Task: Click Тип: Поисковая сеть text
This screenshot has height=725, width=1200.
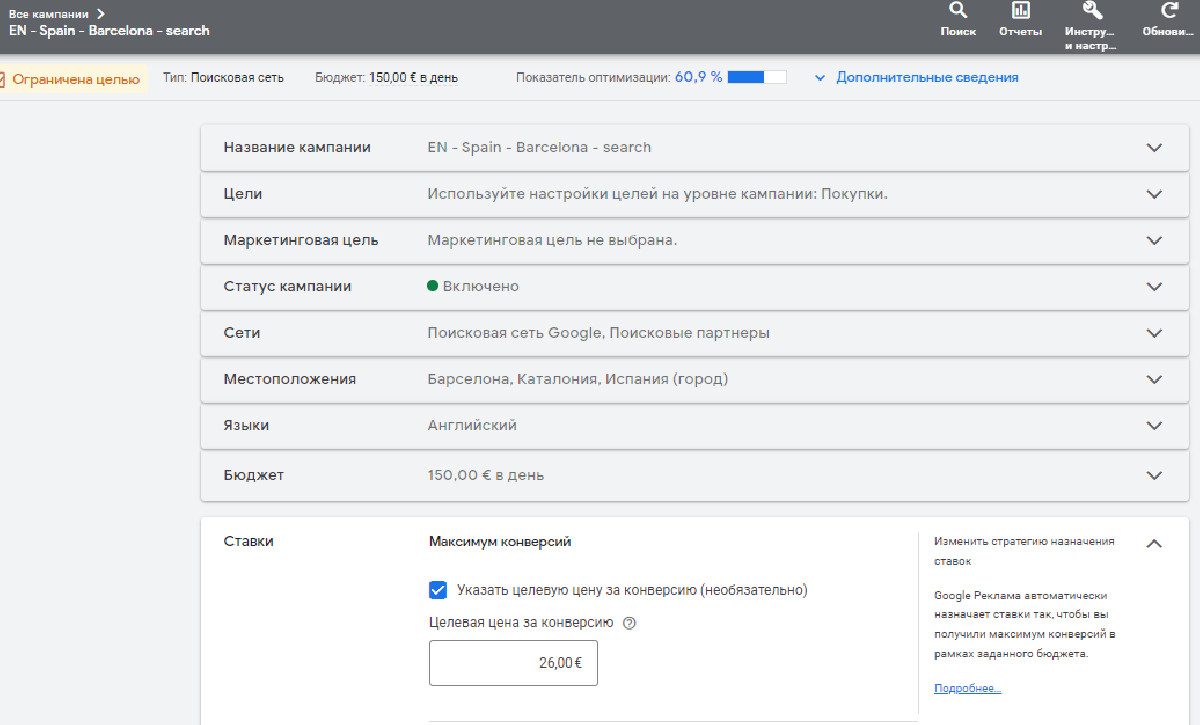Action: (x=223, y=77)
